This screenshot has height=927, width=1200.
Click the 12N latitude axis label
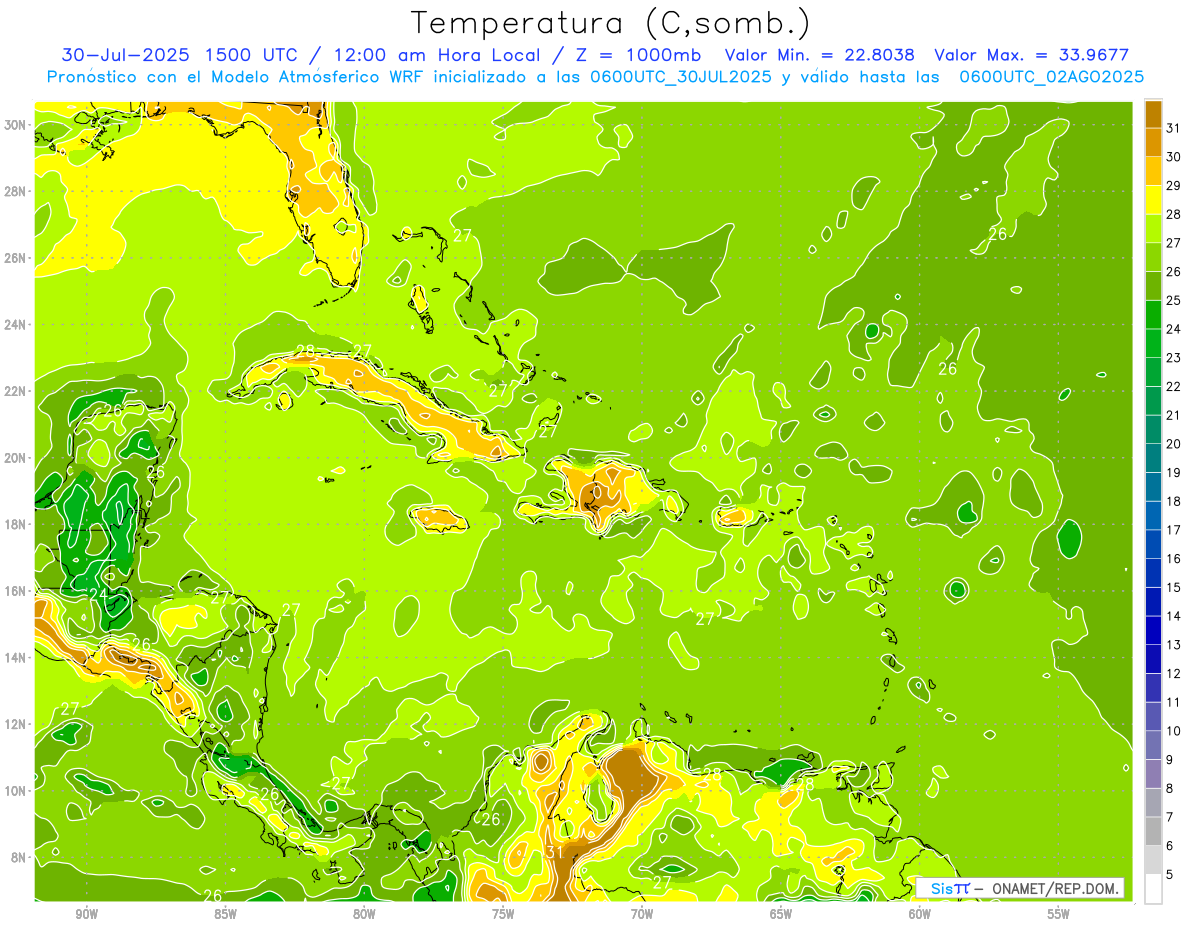pos(16,724)
